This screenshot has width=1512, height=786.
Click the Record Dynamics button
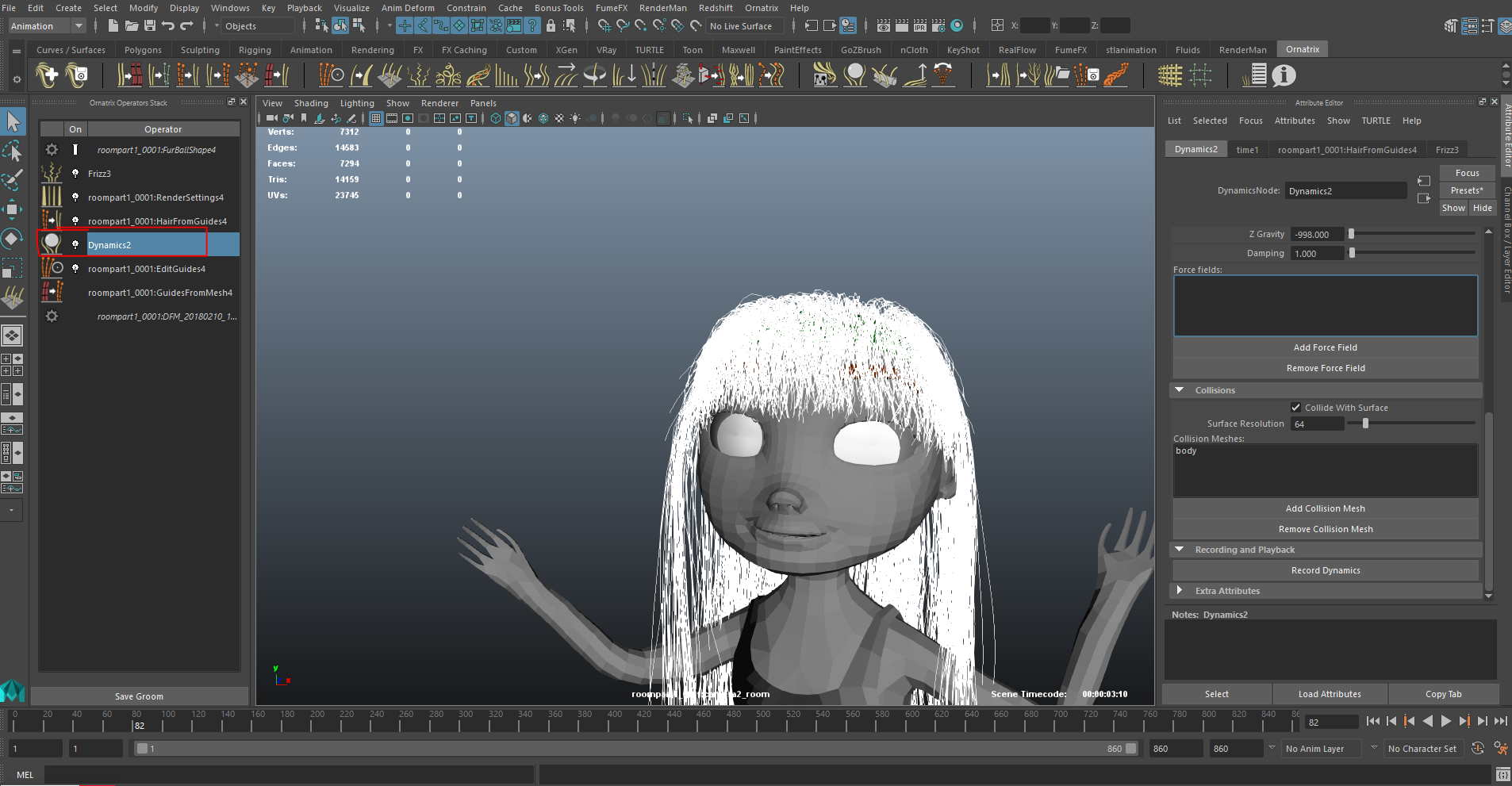[x=1325, y=570]
